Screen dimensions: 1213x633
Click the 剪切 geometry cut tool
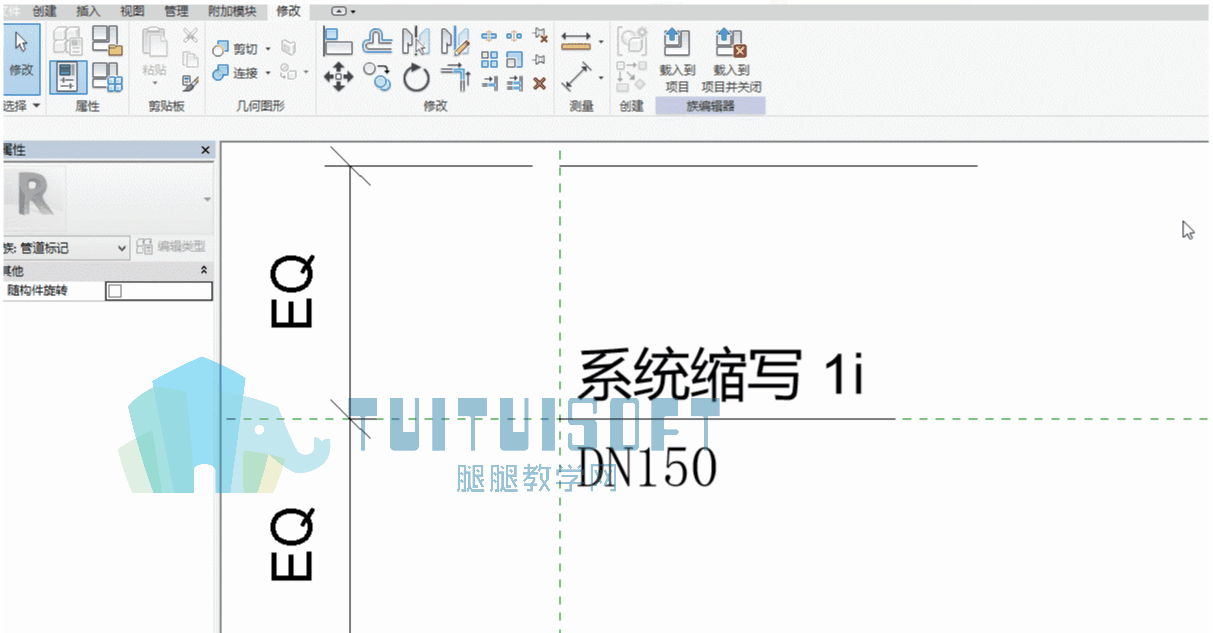(x=235, y=49)
